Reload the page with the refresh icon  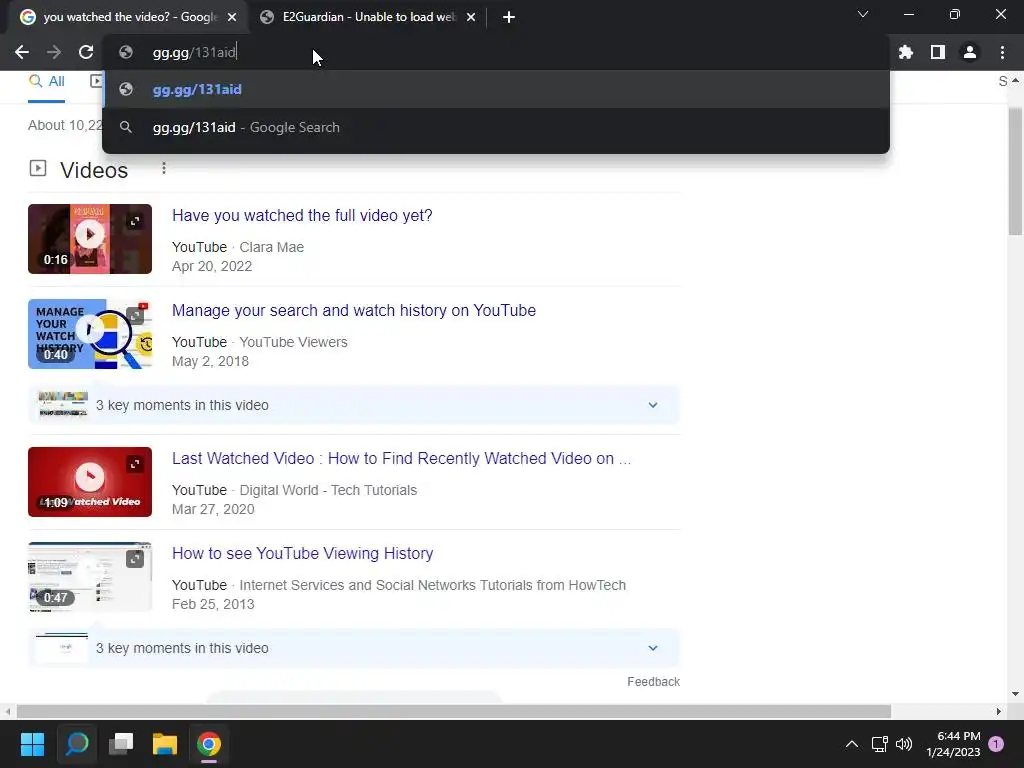pyautogui.click(x=86, y=52)
